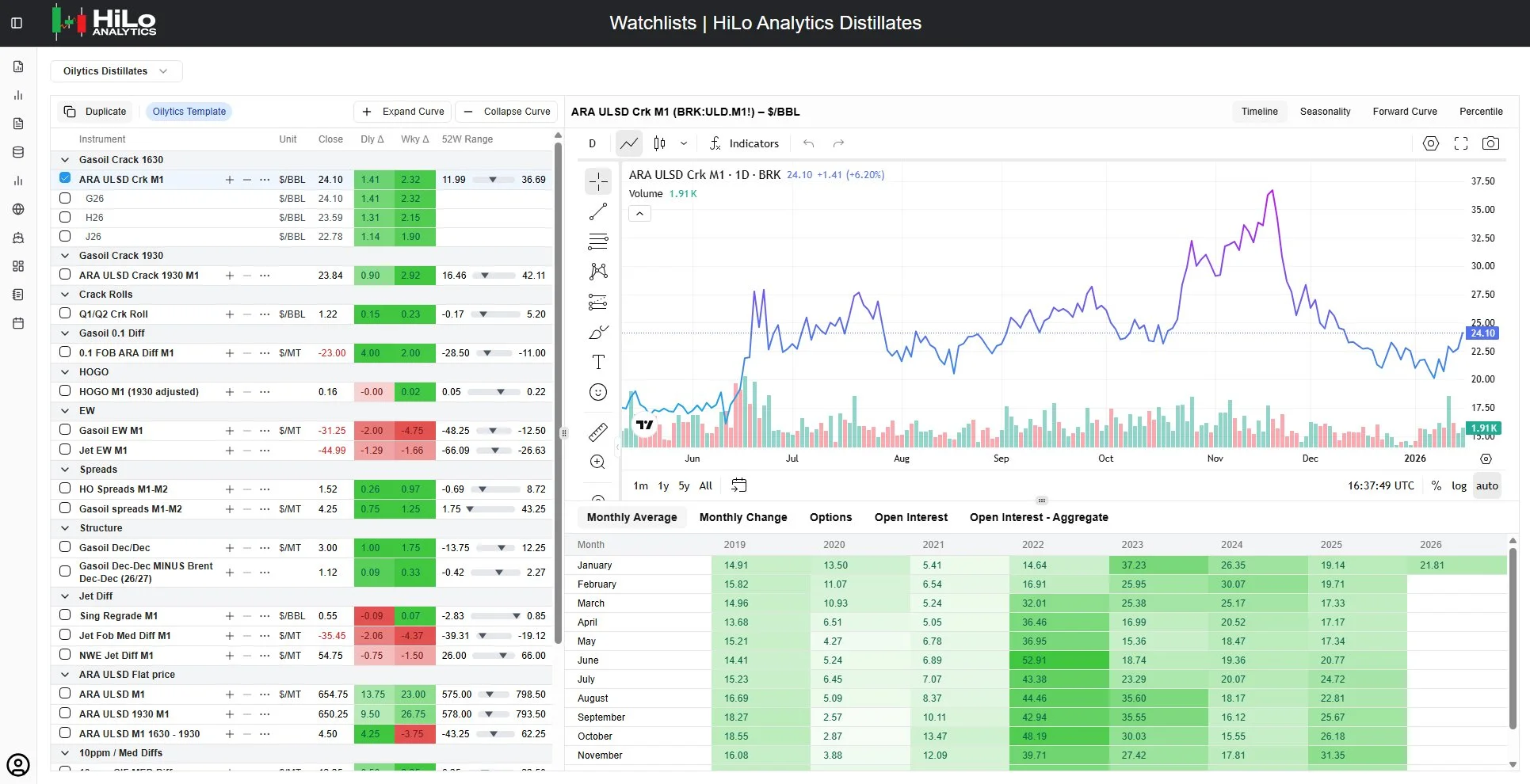Toggle chart fullscreen mode icon
The image size is (1530, 784).
pos(1461,143)
